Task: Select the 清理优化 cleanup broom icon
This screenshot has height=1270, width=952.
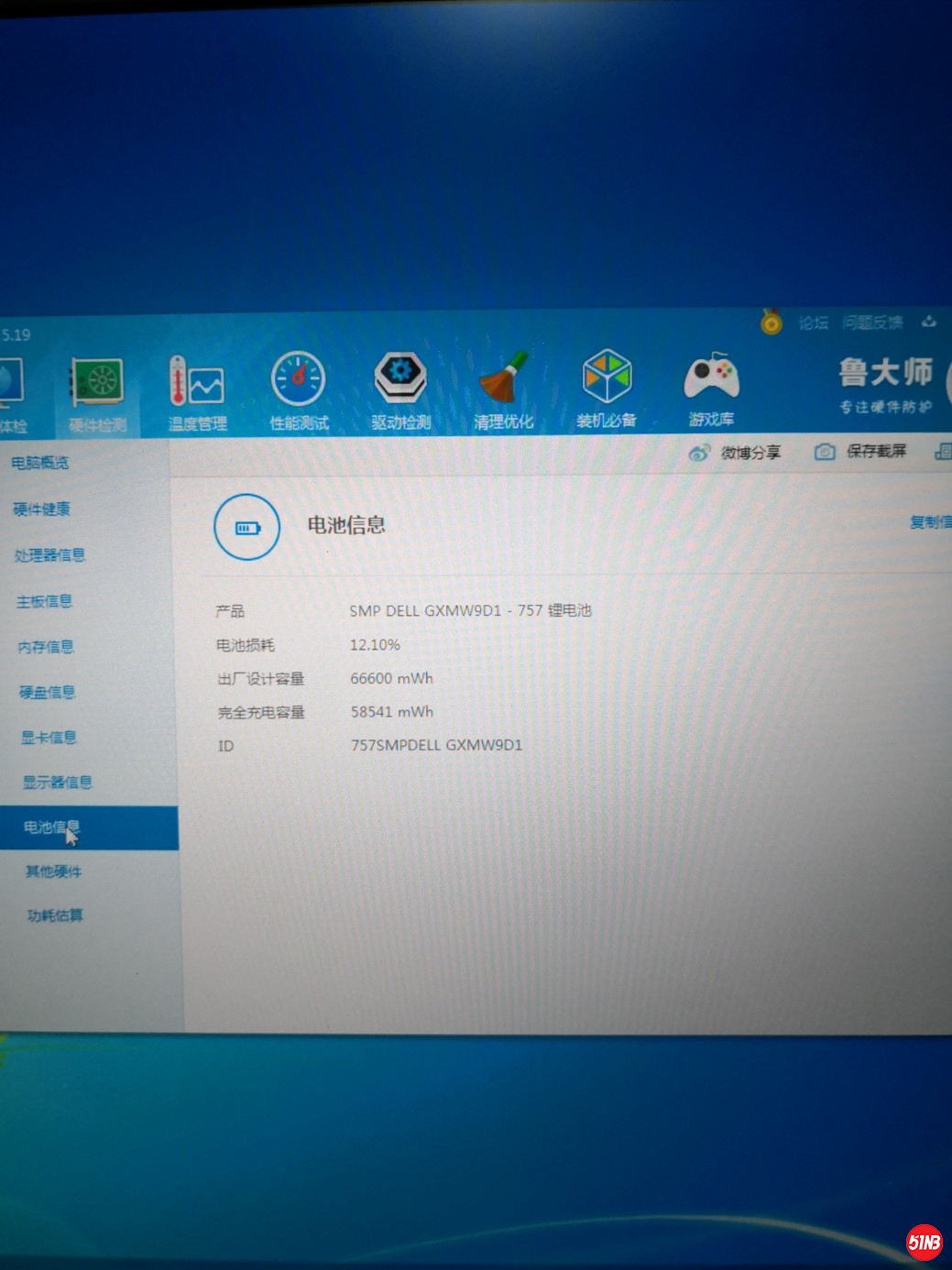Action: pyautogui.click(x=503, y=388)
